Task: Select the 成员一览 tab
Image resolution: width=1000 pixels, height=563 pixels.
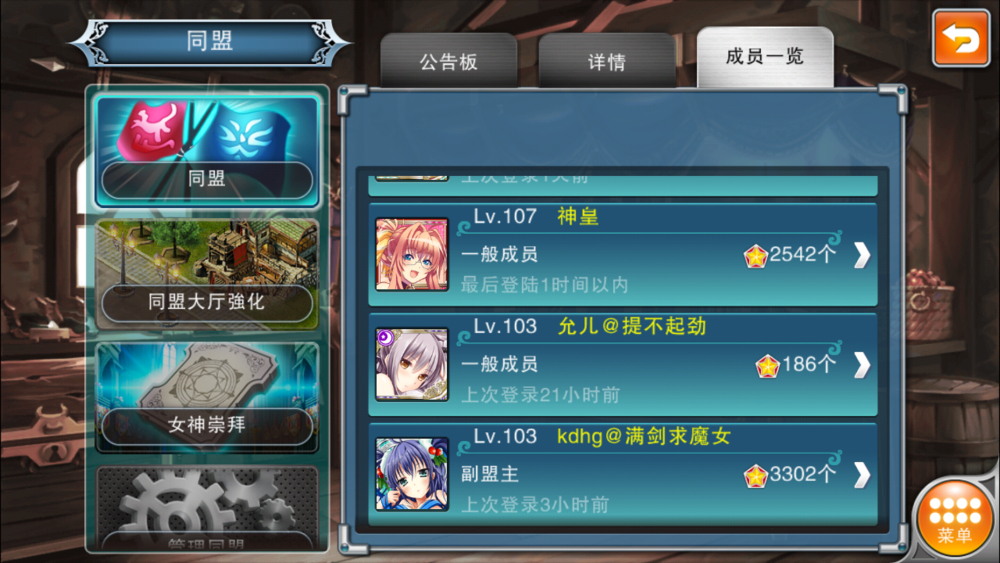Action: coord(765,57)
